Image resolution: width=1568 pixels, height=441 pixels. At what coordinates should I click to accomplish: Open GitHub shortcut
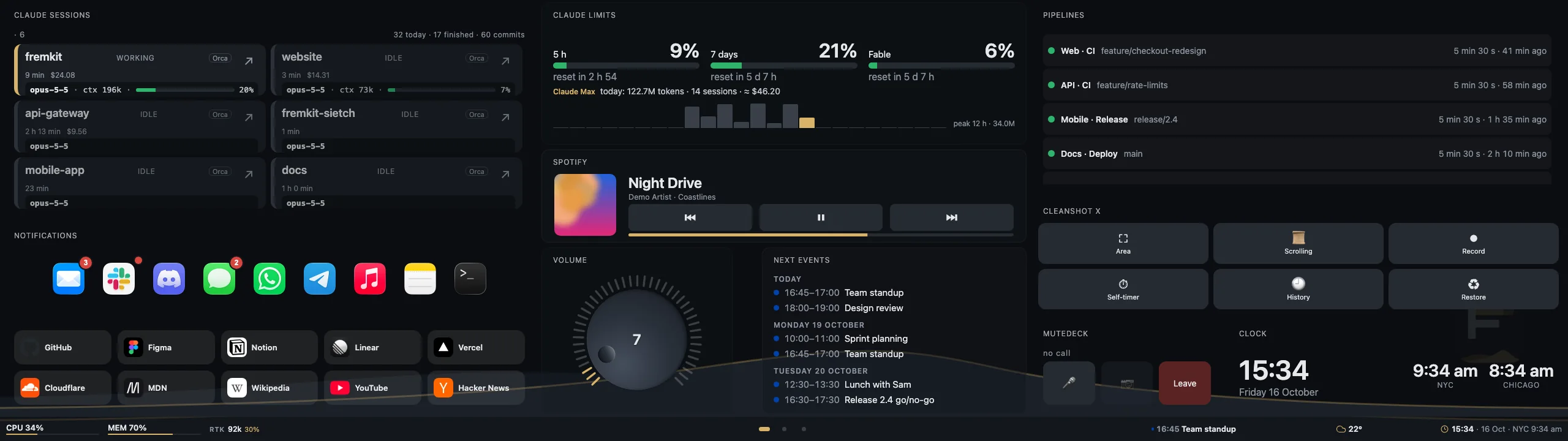pos(62,347)
